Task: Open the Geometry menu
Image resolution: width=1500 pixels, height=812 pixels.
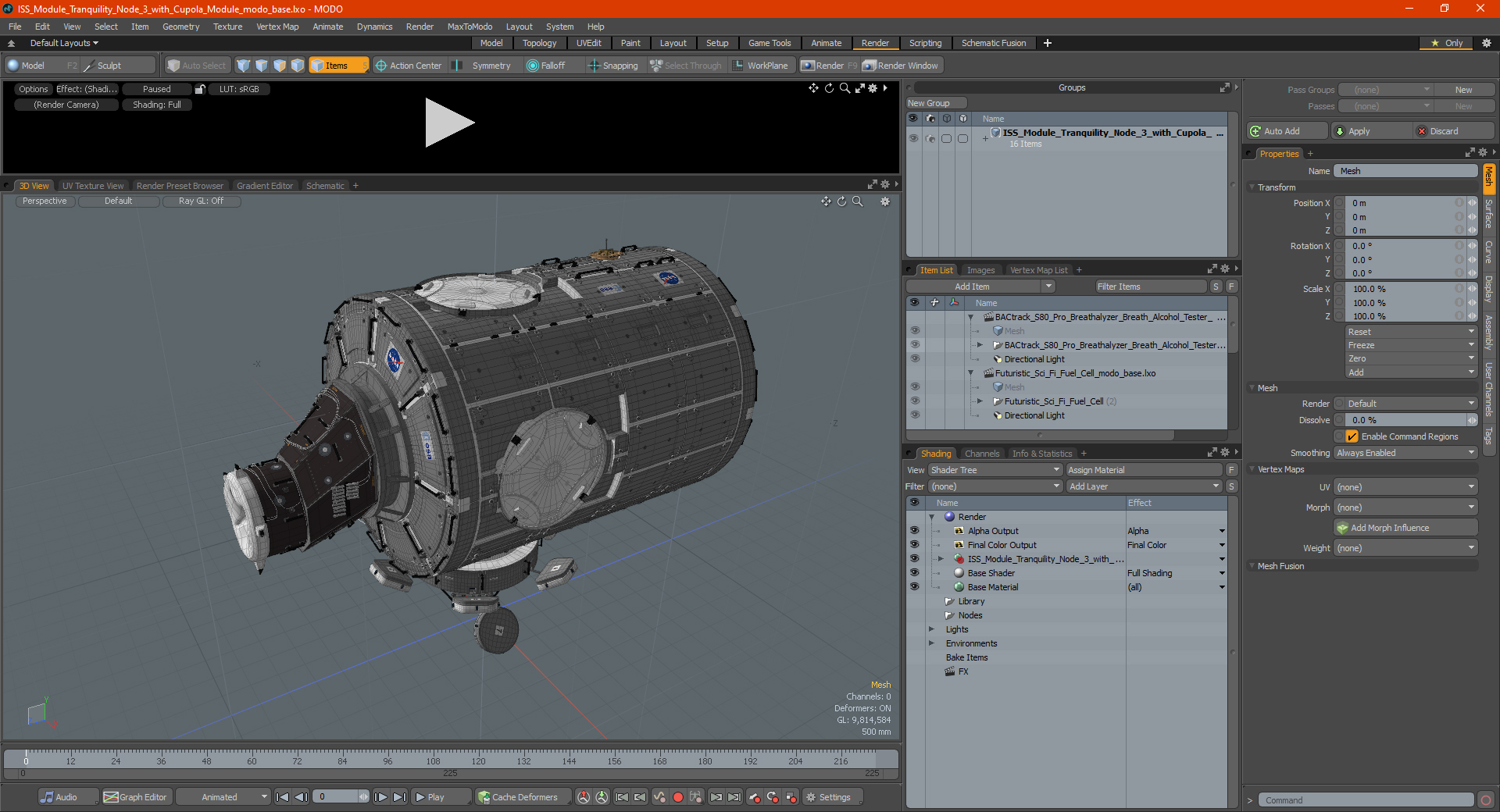Action: click(x=180, y=27)
